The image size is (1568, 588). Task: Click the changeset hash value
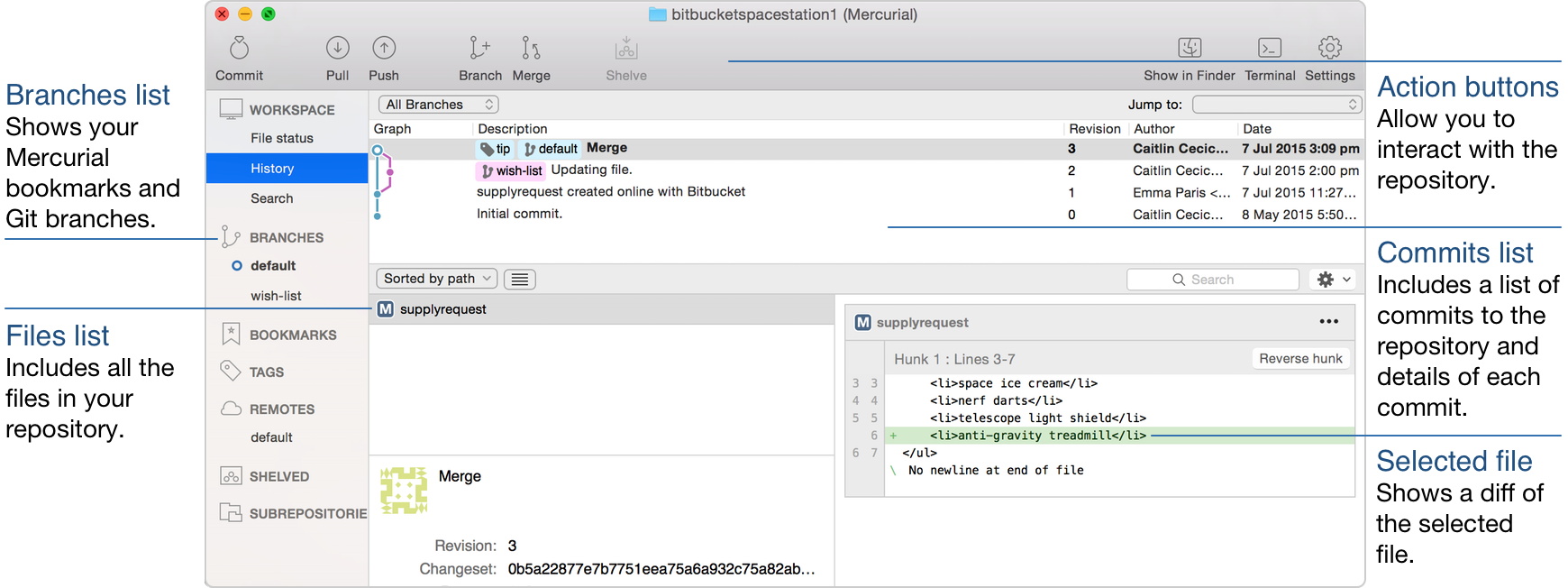coord(661,569)
